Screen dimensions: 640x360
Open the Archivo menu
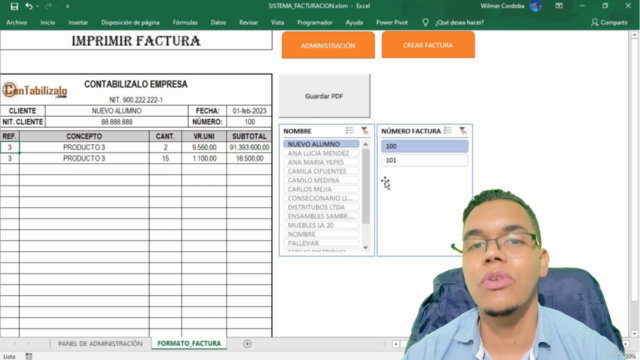coord(17,22)
